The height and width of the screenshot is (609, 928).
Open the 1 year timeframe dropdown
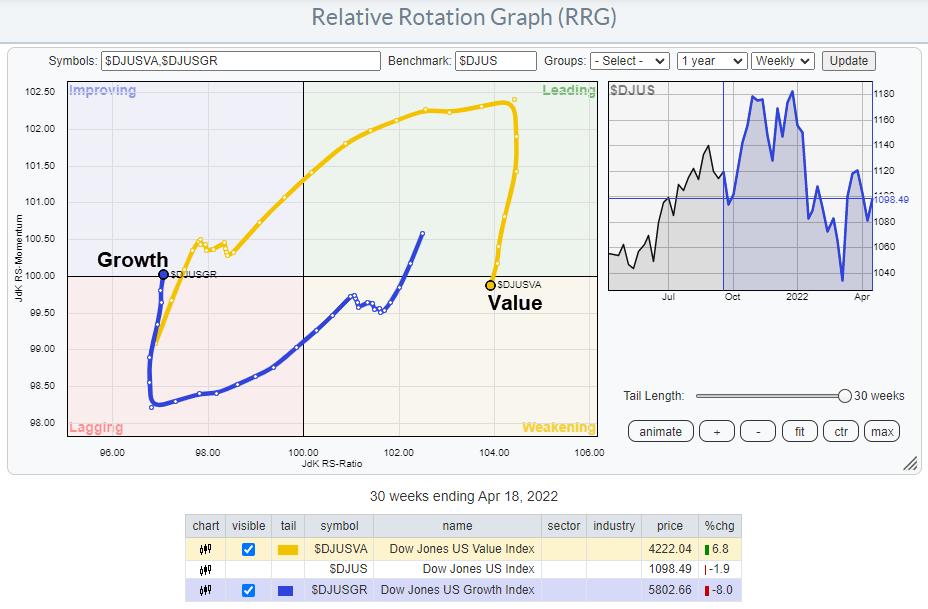pos(711,61)
